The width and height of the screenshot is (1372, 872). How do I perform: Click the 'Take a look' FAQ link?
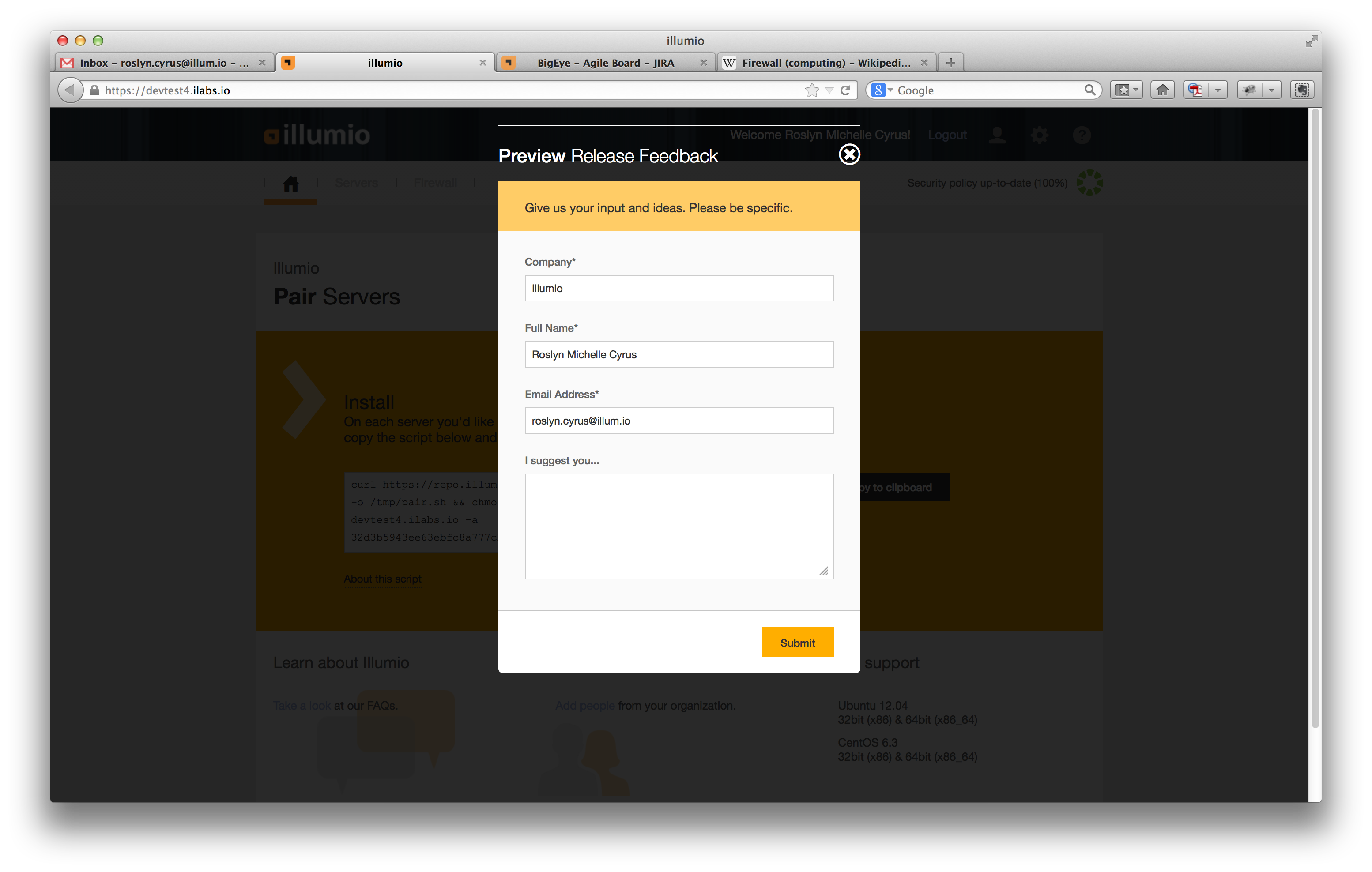pyautogui.click(x=302, y=705)
